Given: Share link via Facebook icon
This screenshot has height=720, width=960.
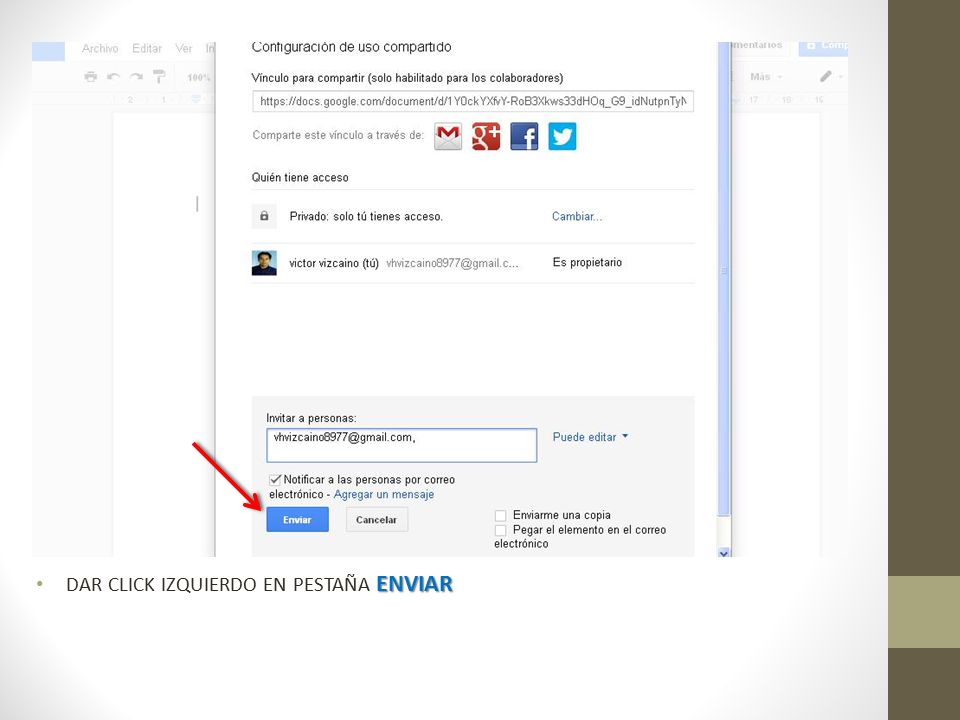Looking at the screenshot, I should [x=524, y=137].
